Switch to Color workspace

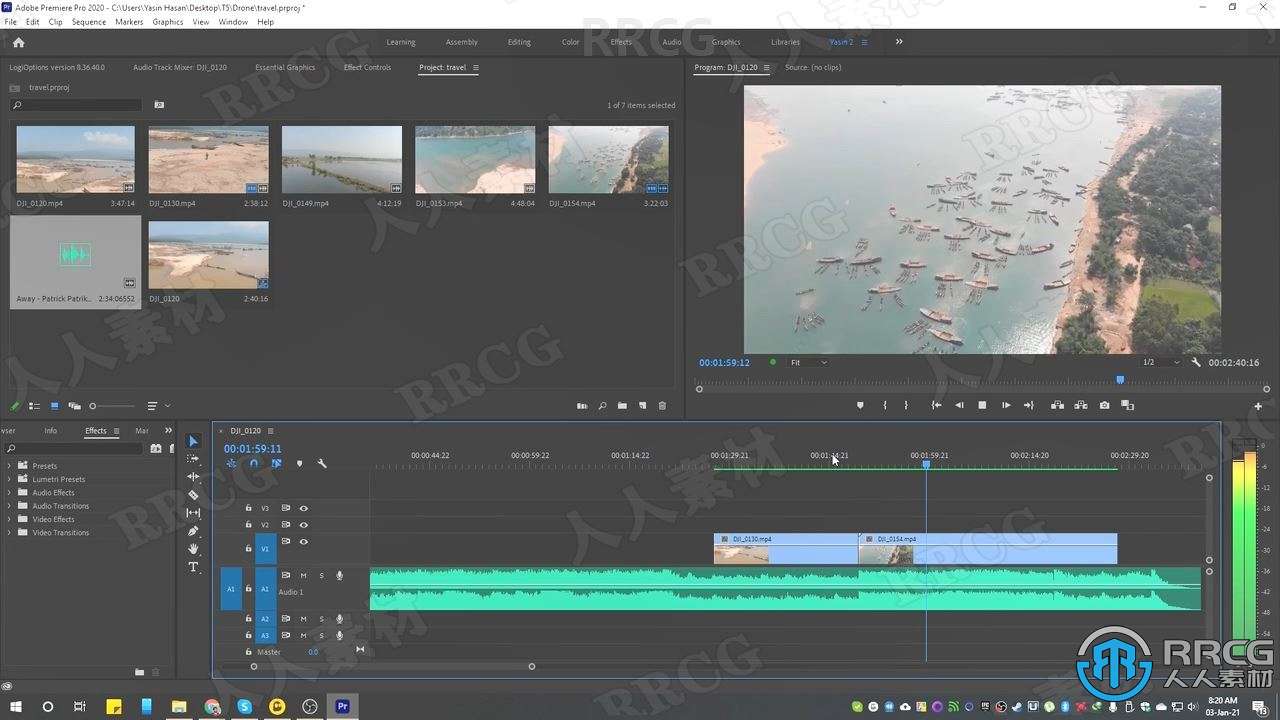(x=570, y=42)
